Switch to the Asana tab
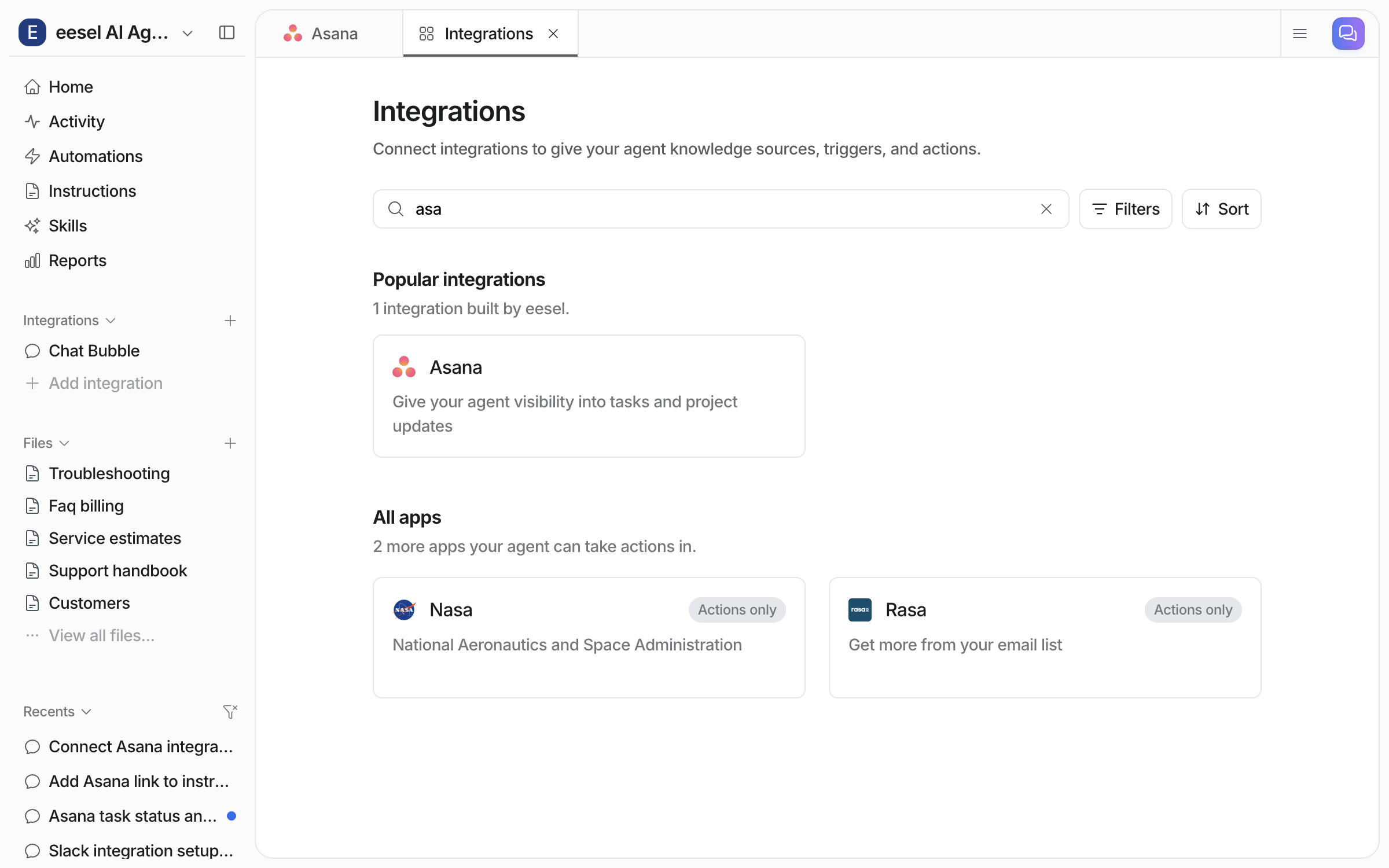The height and width of the screenshot is (868, 1389). [x=329, y=34]
